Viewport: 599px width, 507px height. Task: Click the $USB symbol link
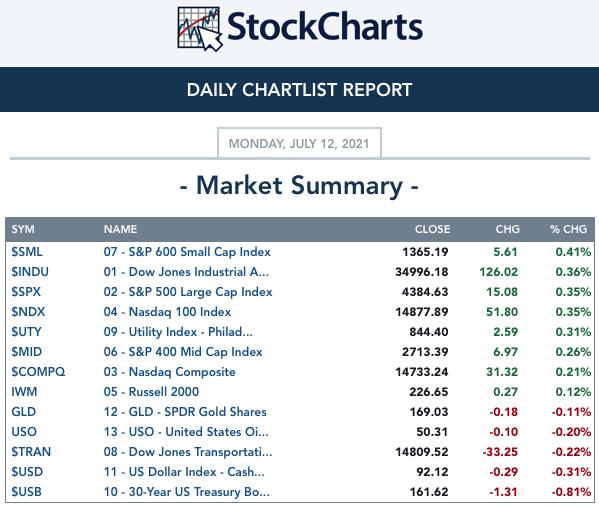point(26,492)
